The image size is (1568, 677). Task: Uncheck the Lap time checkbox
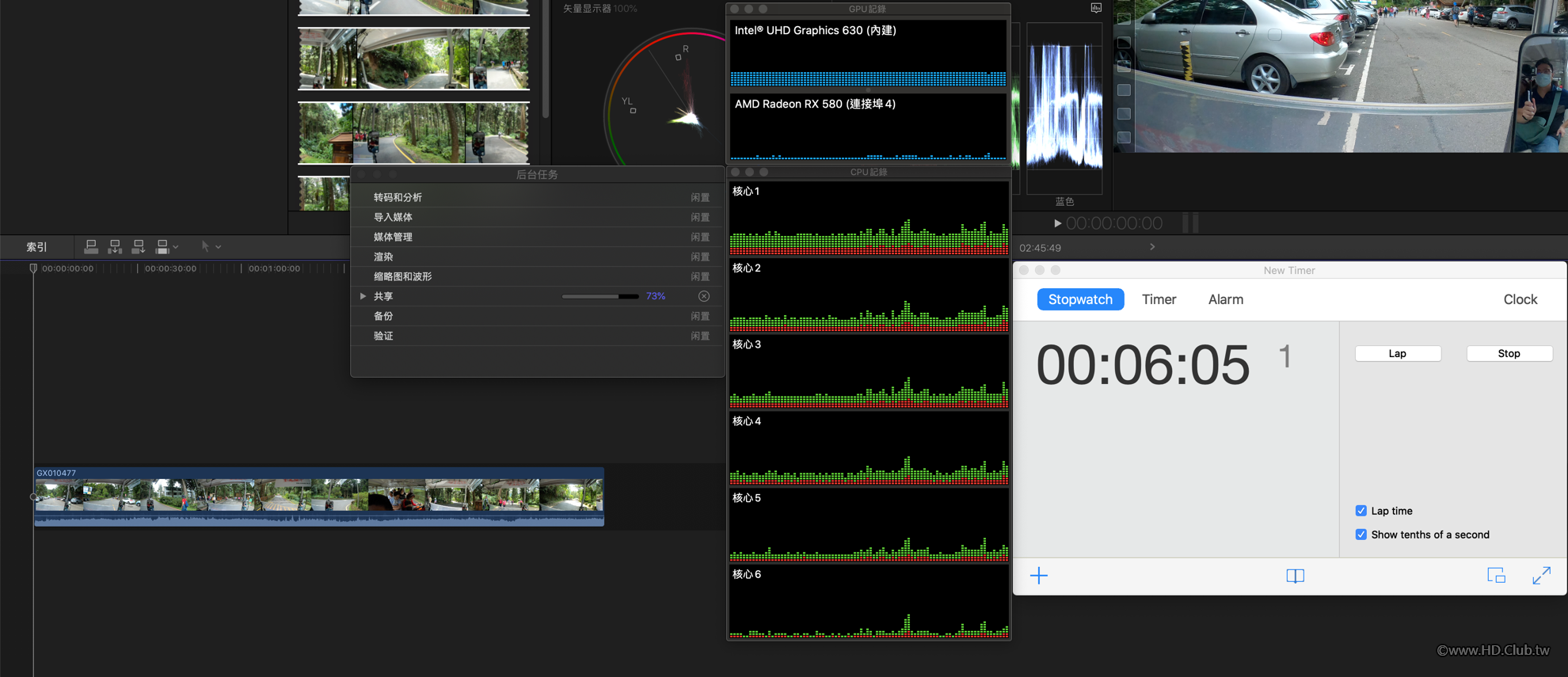1361,511
